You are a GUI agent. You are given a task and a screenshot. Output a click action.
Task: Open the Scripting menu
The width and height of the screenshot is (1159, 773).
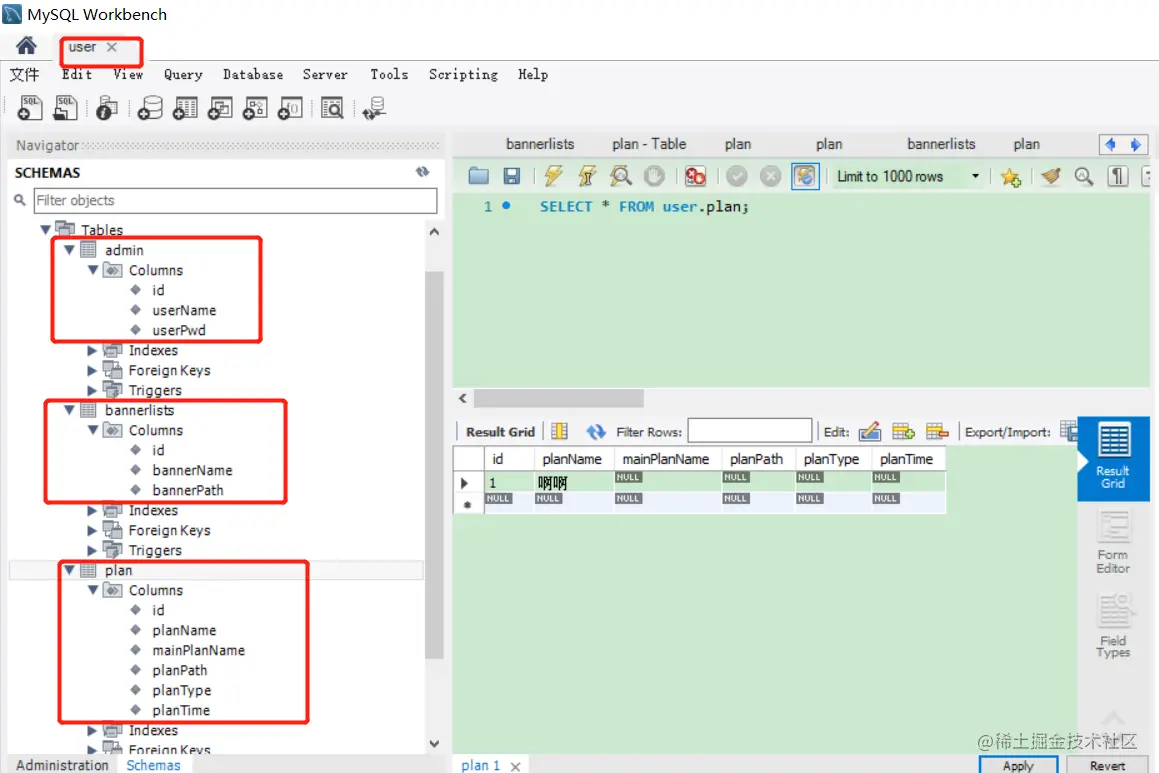463,74
